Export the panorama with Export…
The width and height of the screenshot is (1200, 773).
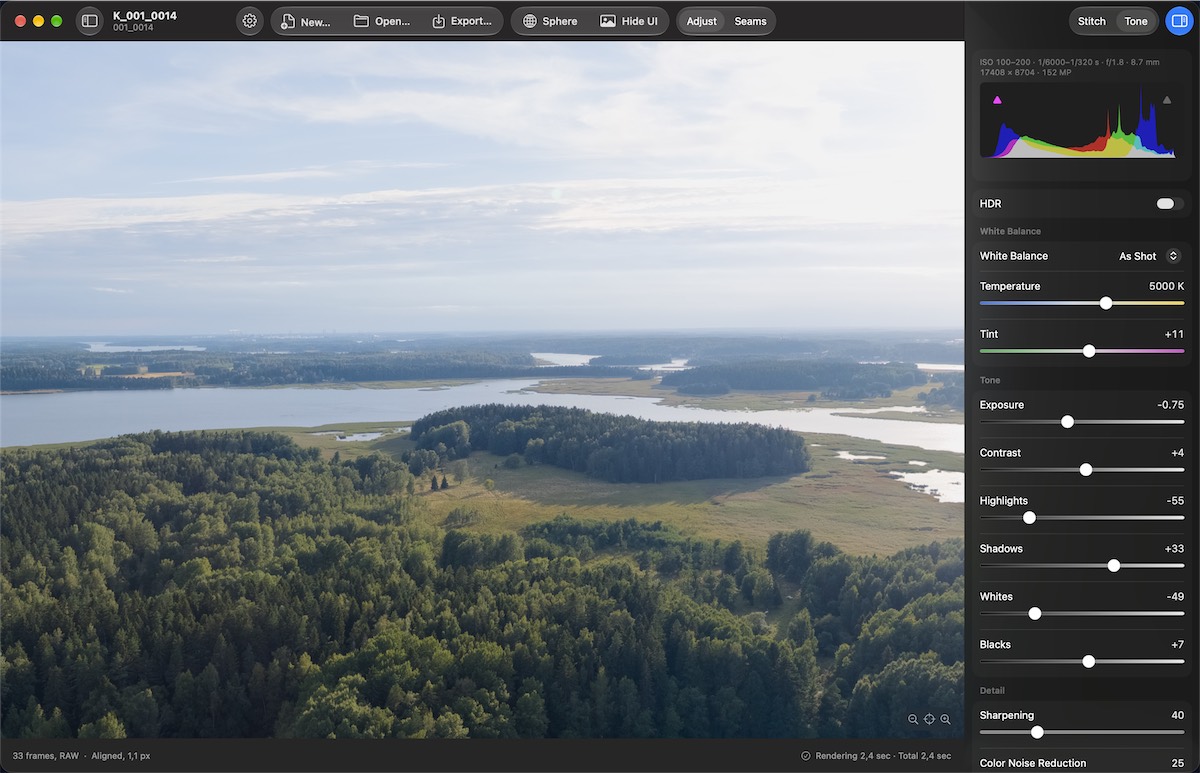462,21
